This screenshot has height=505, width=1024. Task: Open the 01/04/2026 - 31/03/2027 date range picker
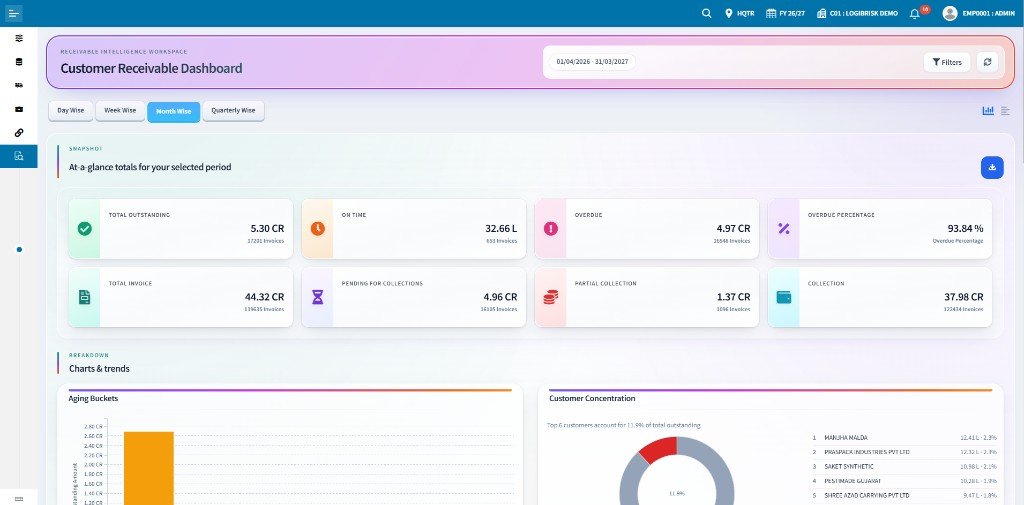pyautogui.click(x=592, y=62)
